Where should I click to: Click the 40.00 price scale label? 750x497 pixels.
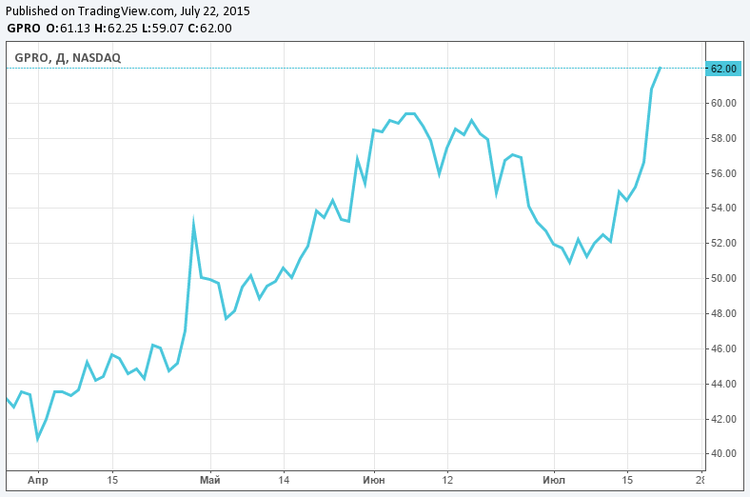click(723, 454)
